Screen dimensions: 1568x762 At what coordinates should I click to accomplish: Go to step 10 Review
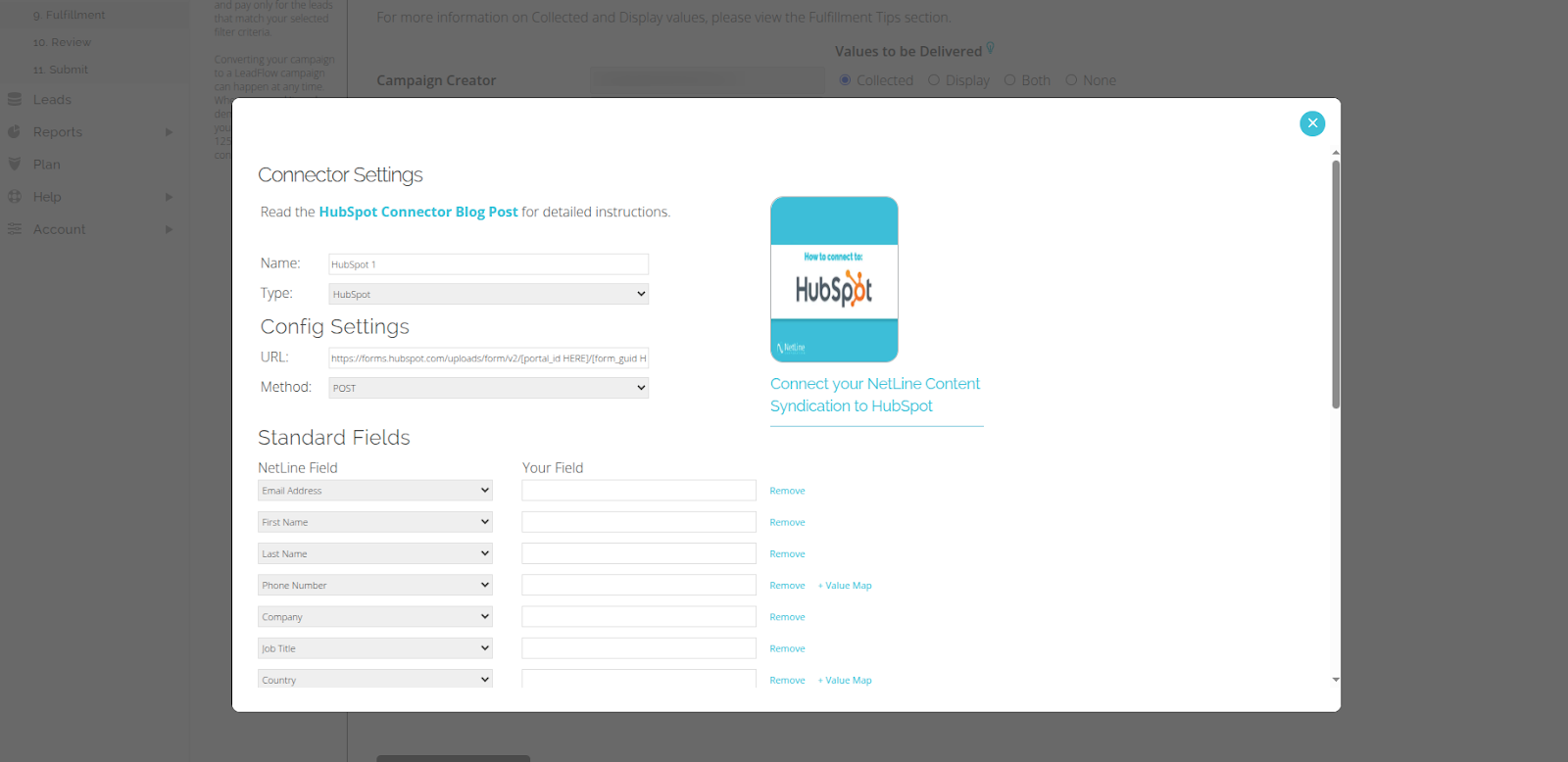(62, 42)
